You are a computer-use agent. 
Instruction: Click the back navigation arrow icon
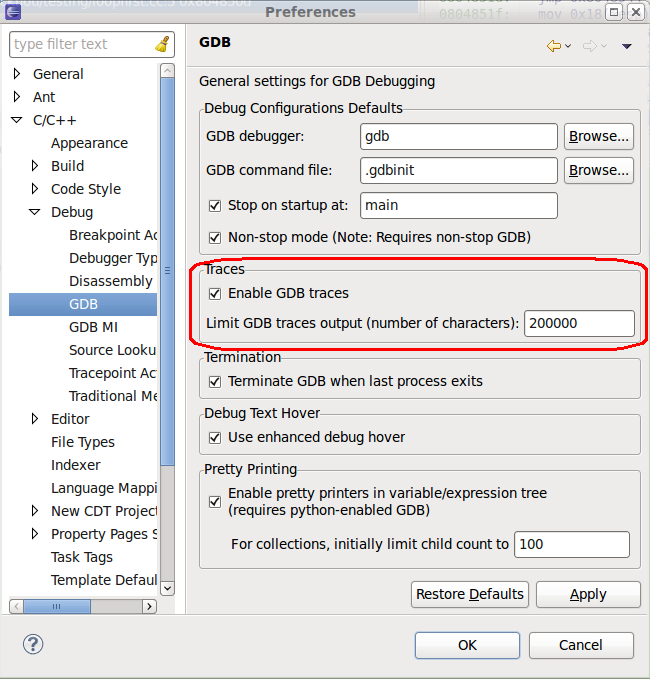[x=554, y=46]
